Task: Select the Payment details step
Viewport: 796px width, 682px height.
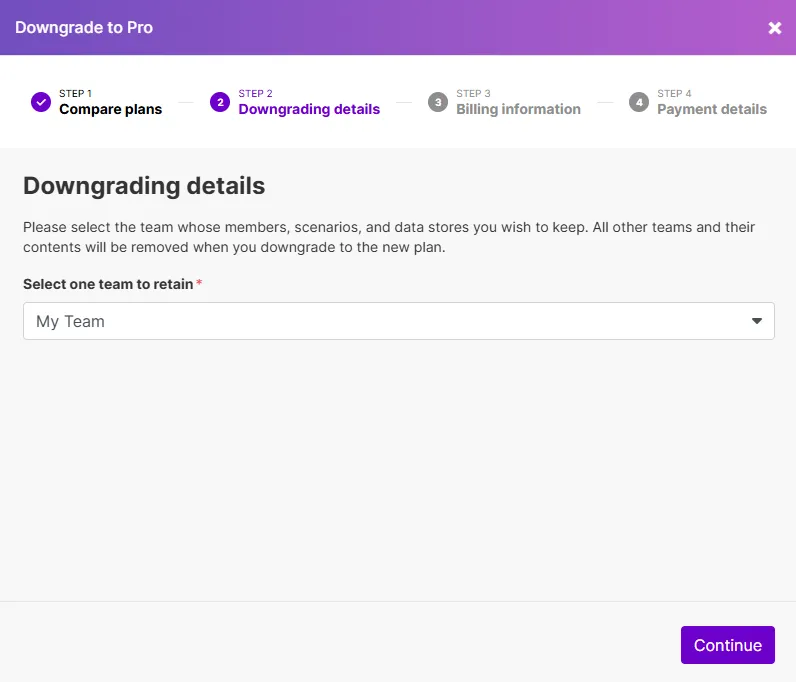Action: [712, 109]
